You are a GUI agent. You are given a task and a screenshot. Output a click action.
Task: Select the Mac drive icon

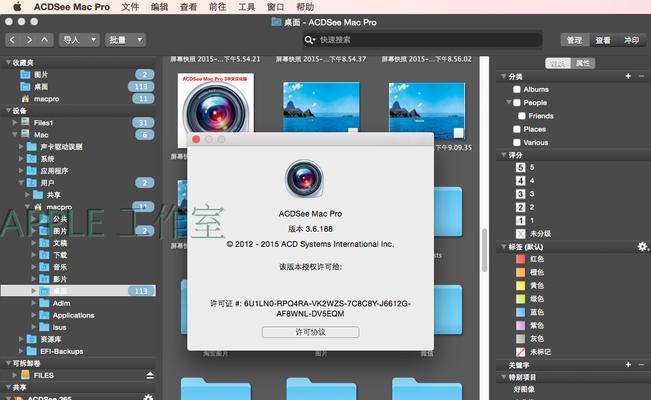[25, 135]
